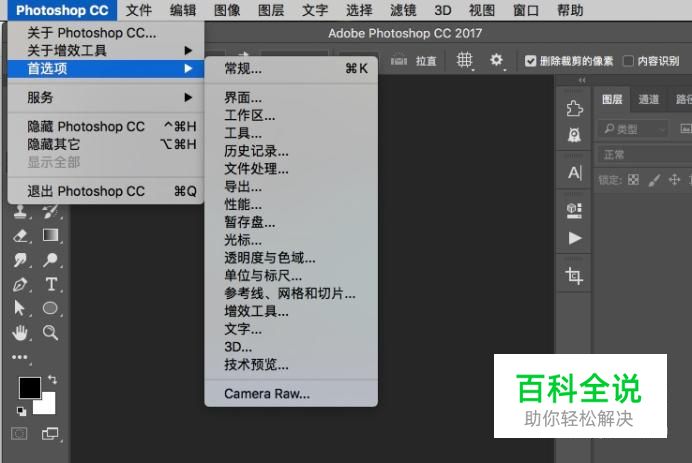Choose 界面... preferences

(291, 98)
